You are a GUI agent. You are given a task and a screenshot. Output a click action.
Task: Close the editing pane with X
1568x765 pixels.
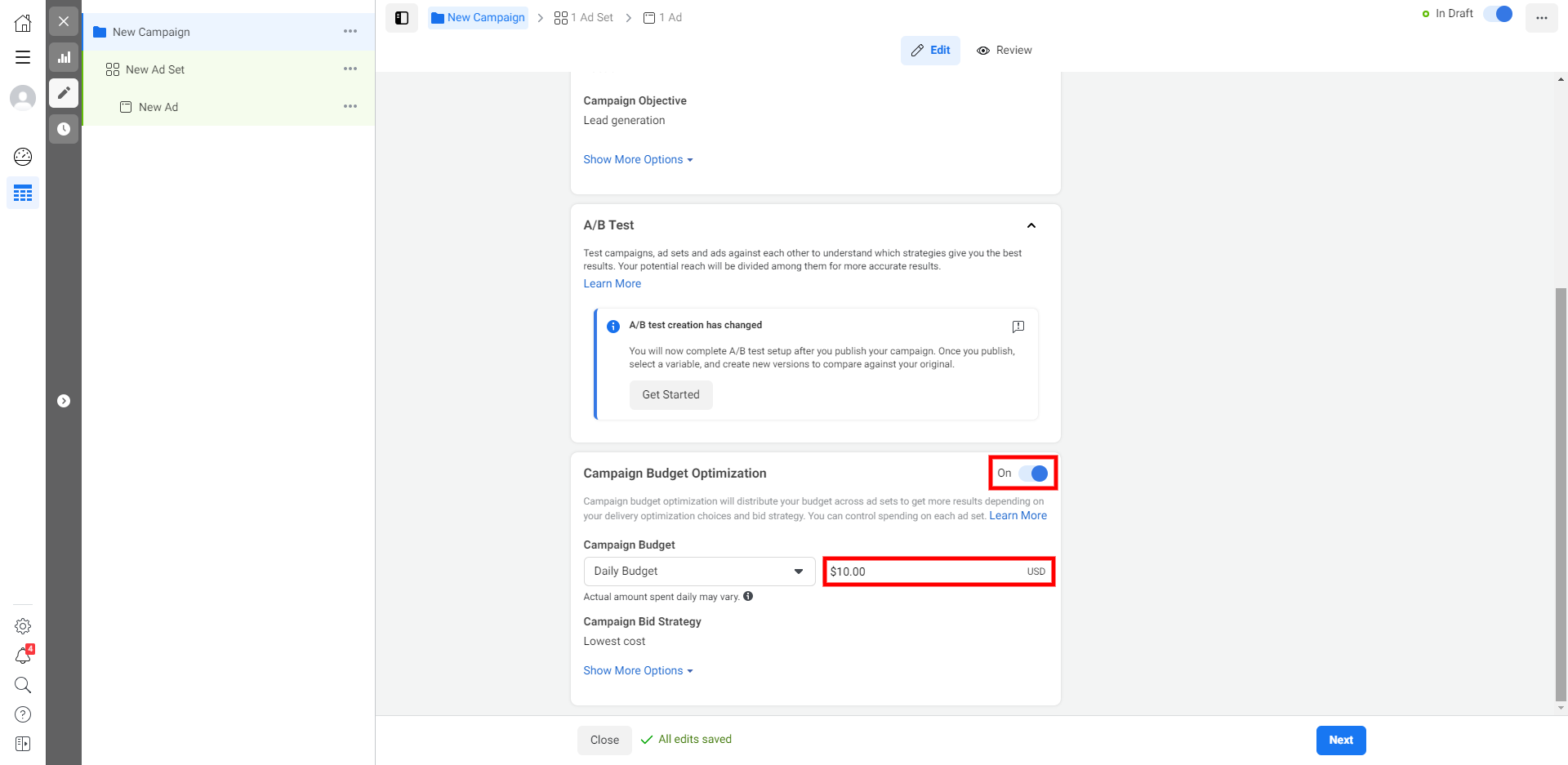click(x=64, y=21)
